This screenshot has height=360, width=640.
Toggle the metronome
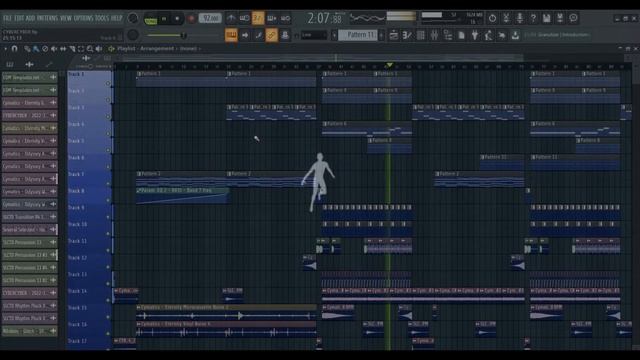(x=231, y=18)
